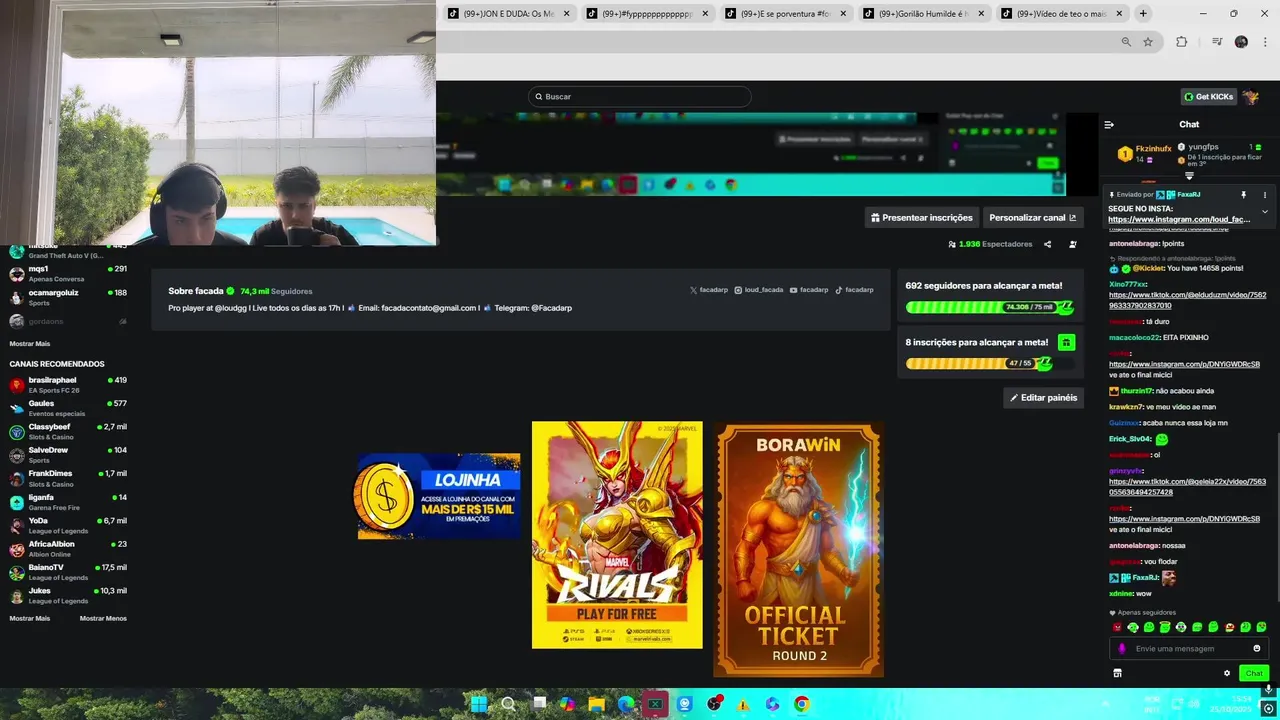This screenshot has height=720, width=1280.
Task: Open AfricaAlbion recommended channel
Action: click(68, 548)
